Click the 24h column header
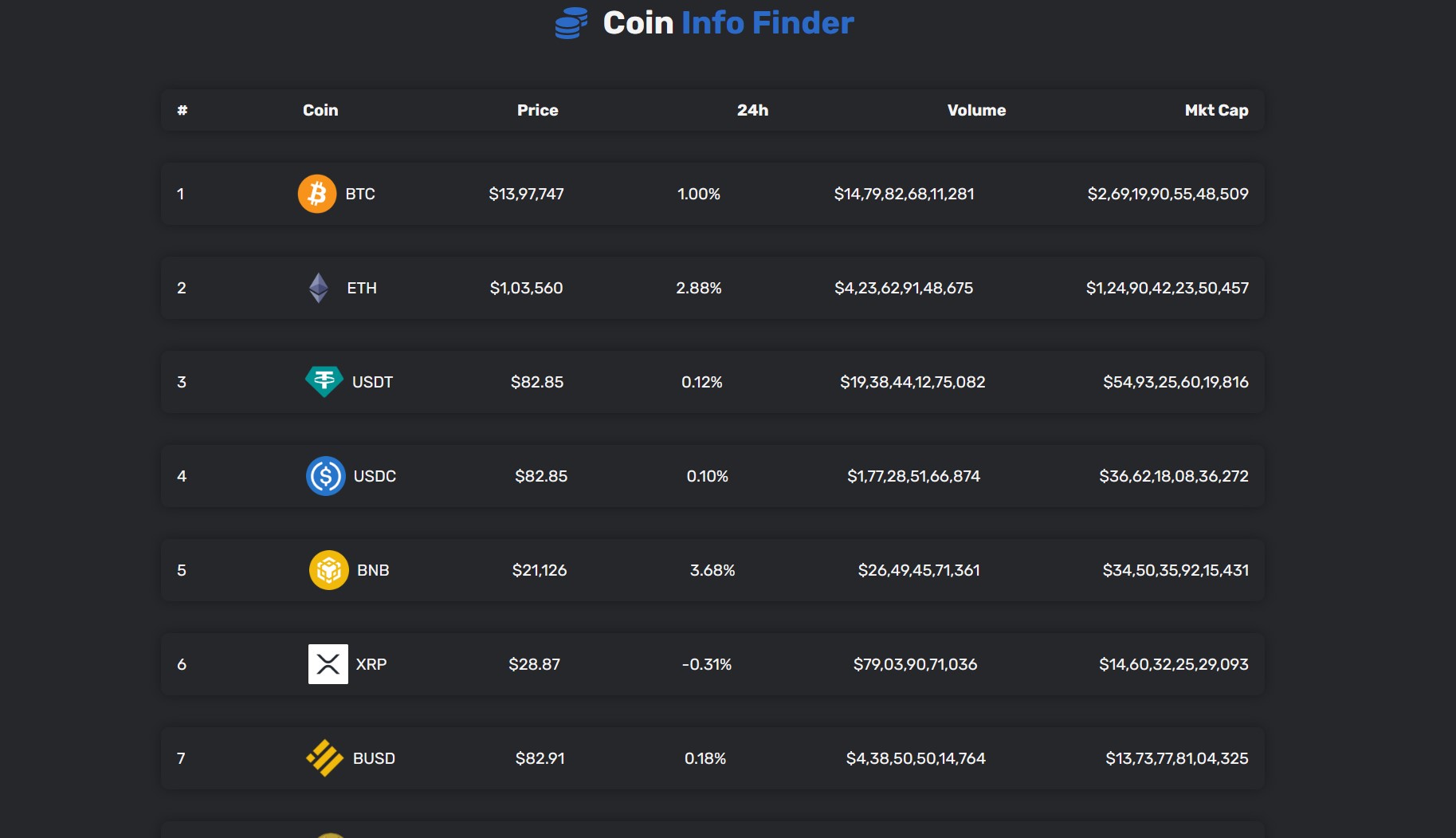 point(752,110)
